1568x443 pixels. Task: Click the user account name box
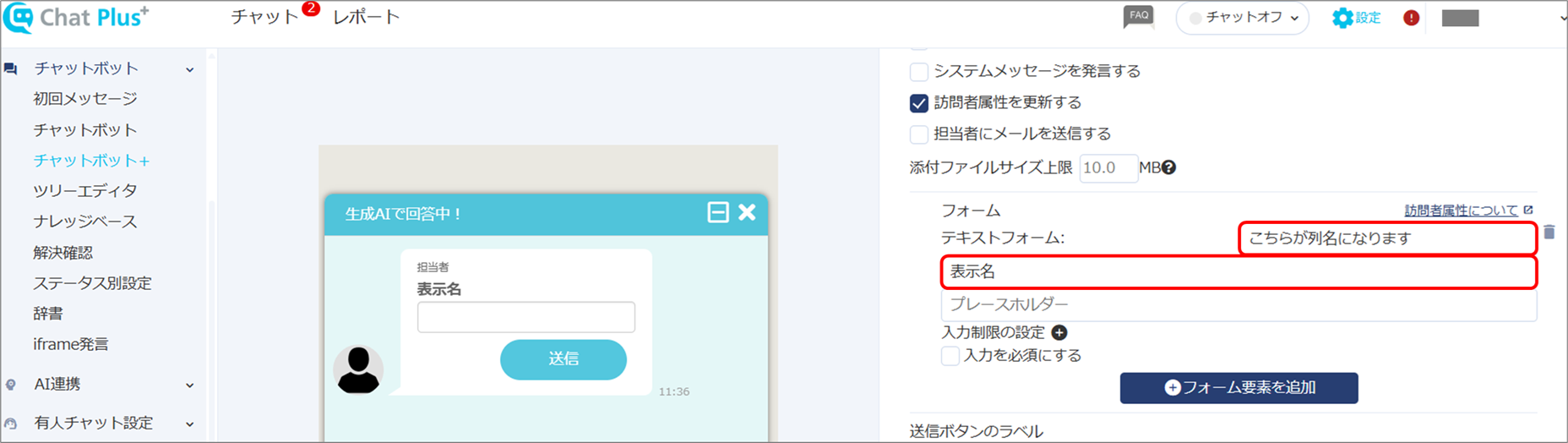click(1460, 18)
